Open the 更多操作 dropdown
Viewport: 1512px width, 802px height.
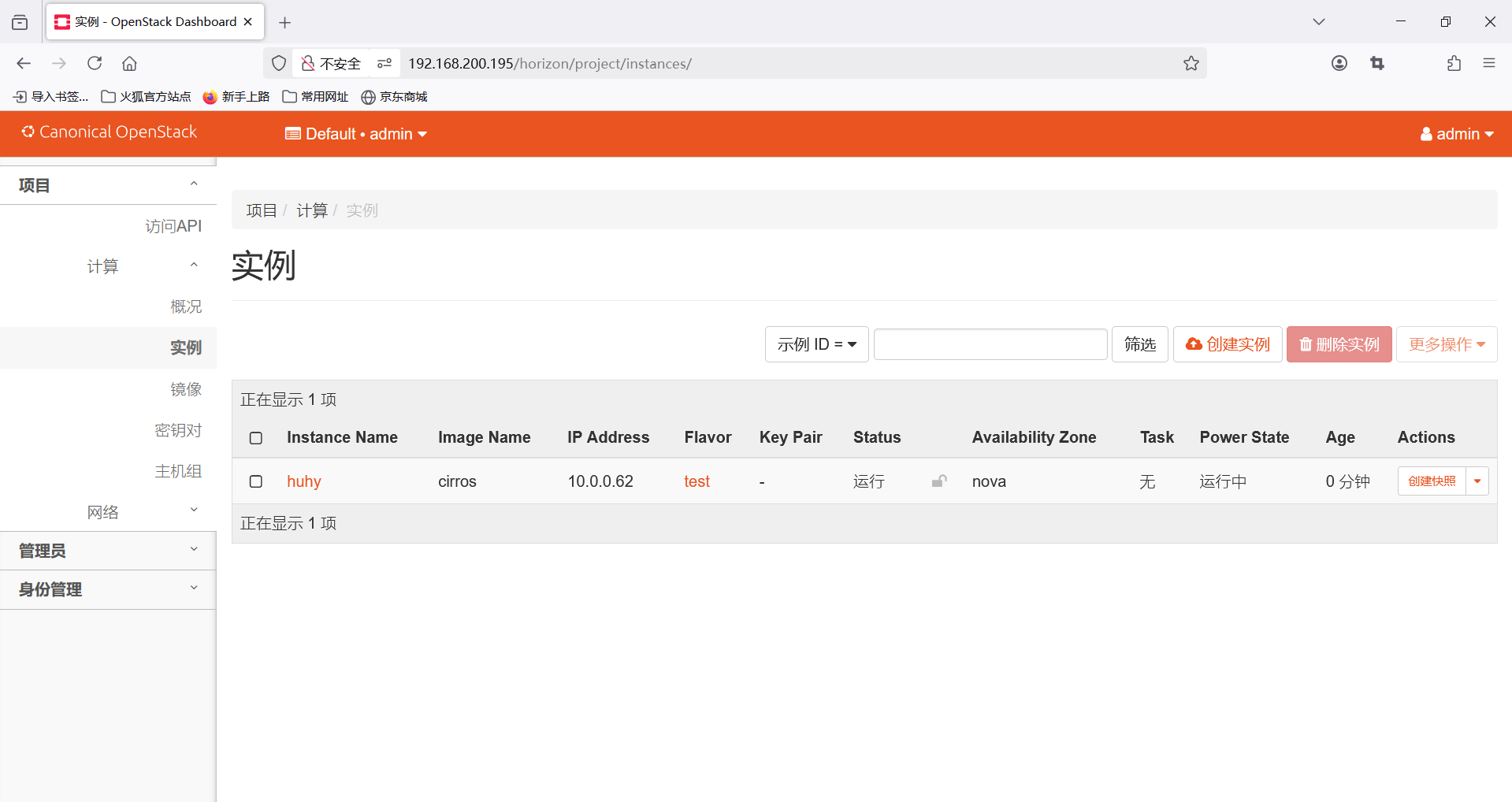(x=1447, y=344)
